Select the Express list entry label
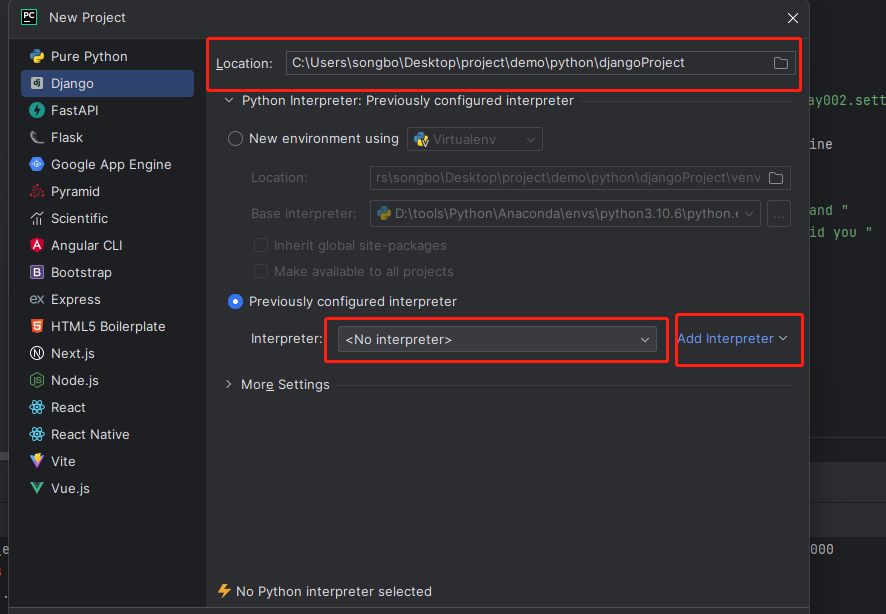The width and height of the screenshot is (886, 614). click(76, 299)
